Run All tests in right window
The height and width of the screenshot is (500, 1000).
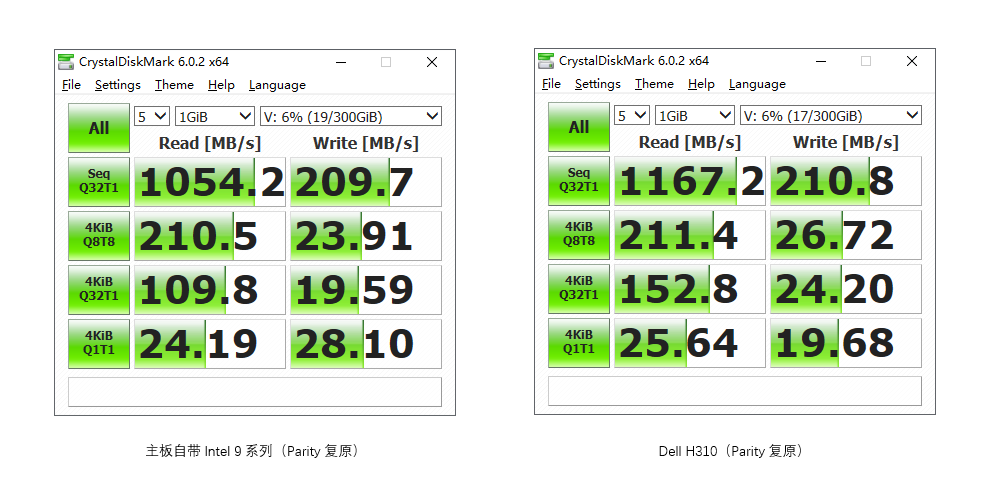point(579,127)
